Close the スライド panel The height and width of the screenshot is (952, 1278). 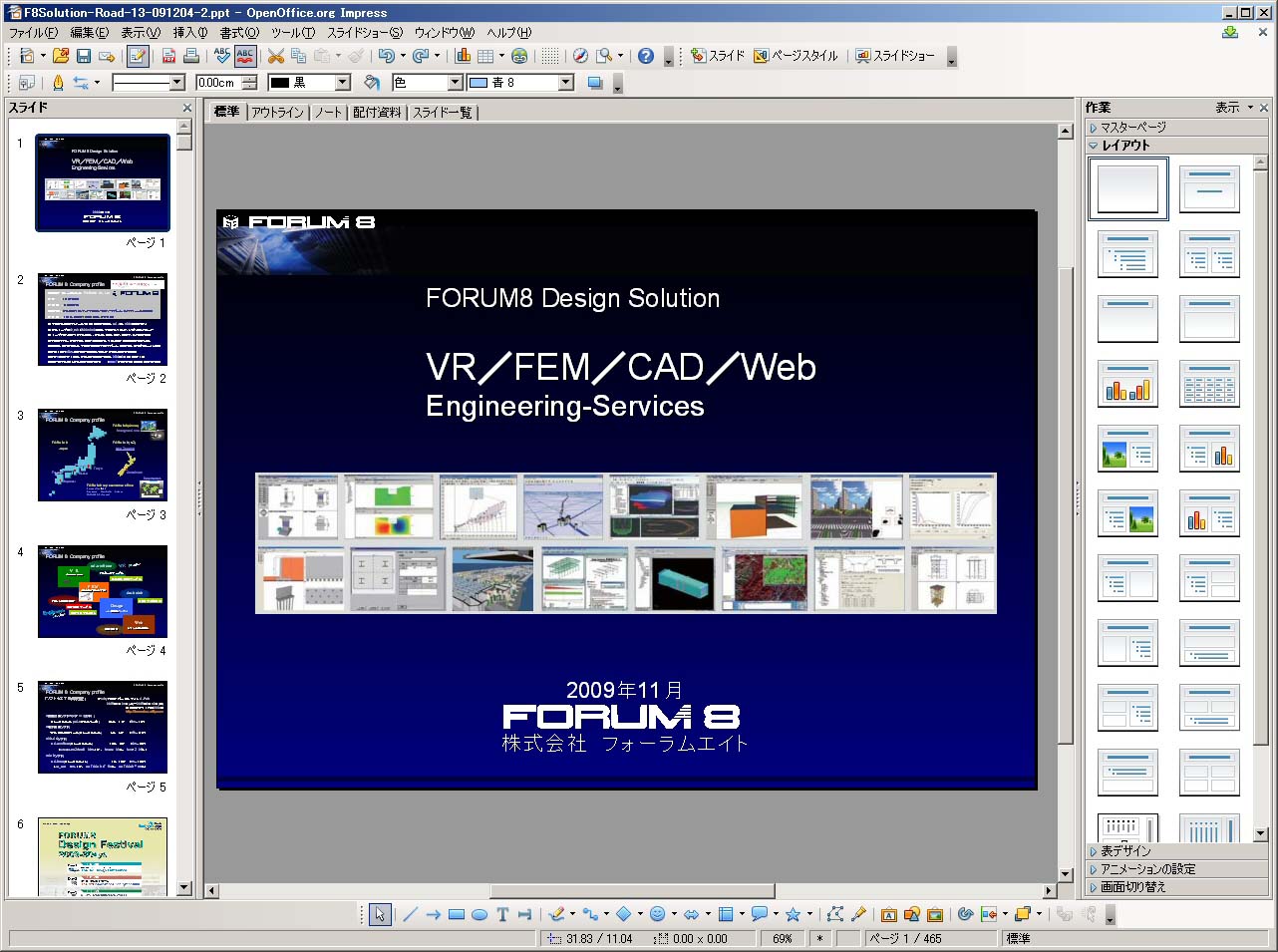coord(187,108)
